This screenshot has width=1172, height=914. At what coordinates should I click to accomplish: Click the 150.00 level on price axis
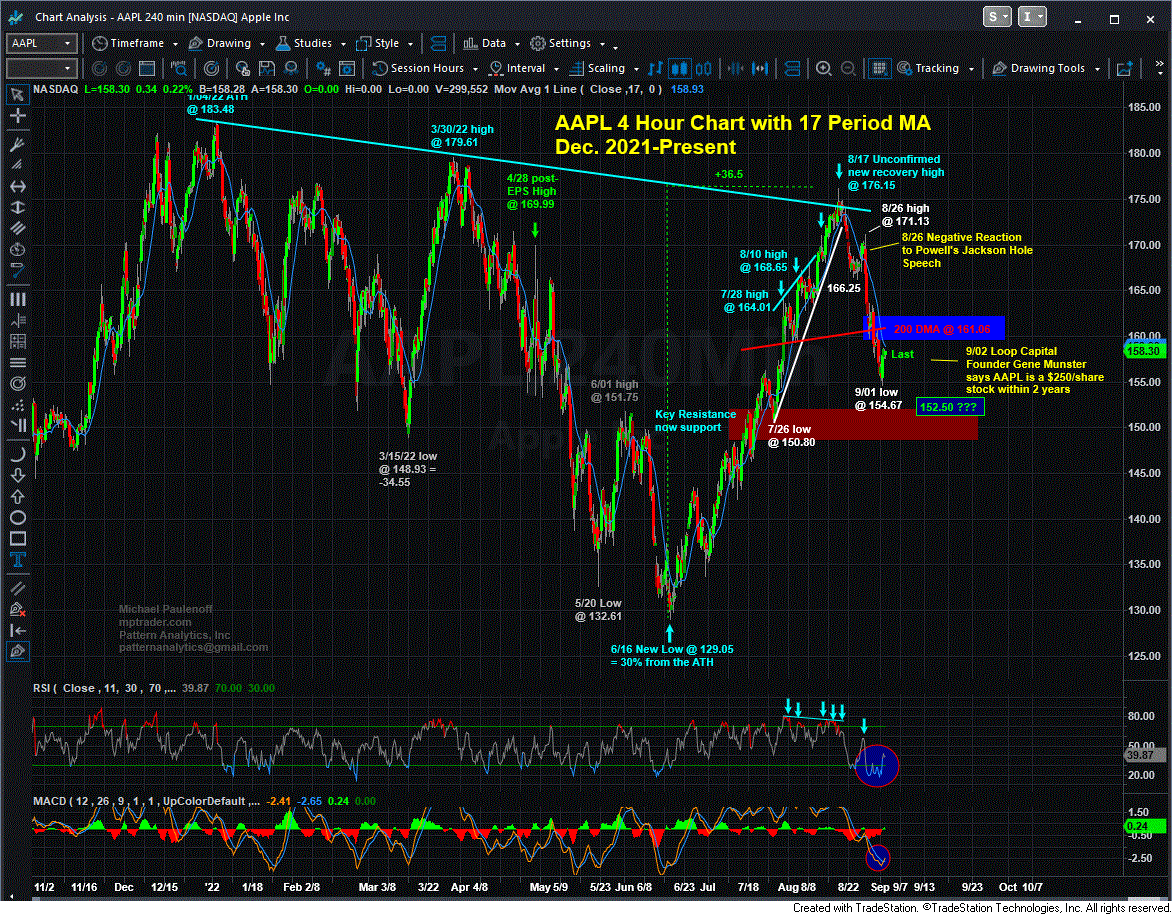click(x=1144, y=427)
